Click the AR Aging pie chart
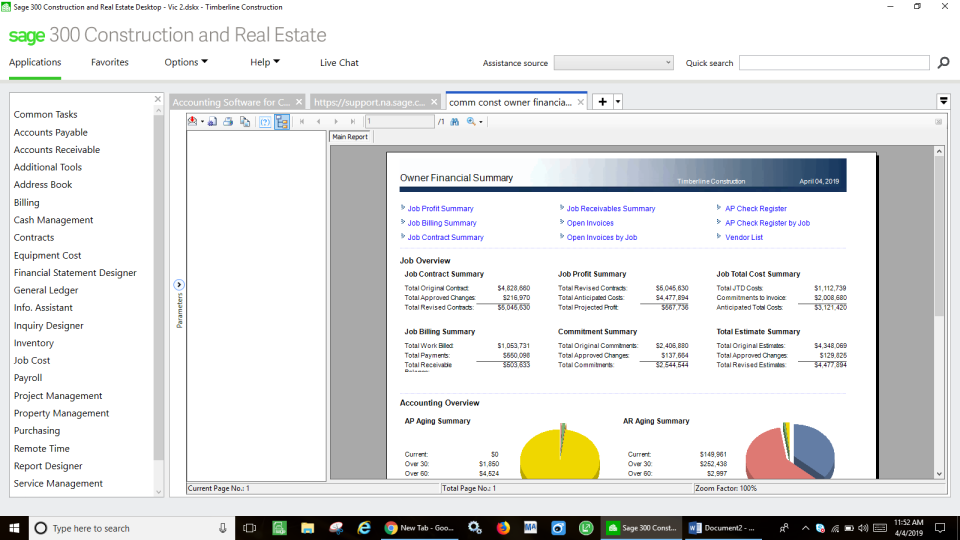Viewport: 960px width, 540px height. (790, 452)
